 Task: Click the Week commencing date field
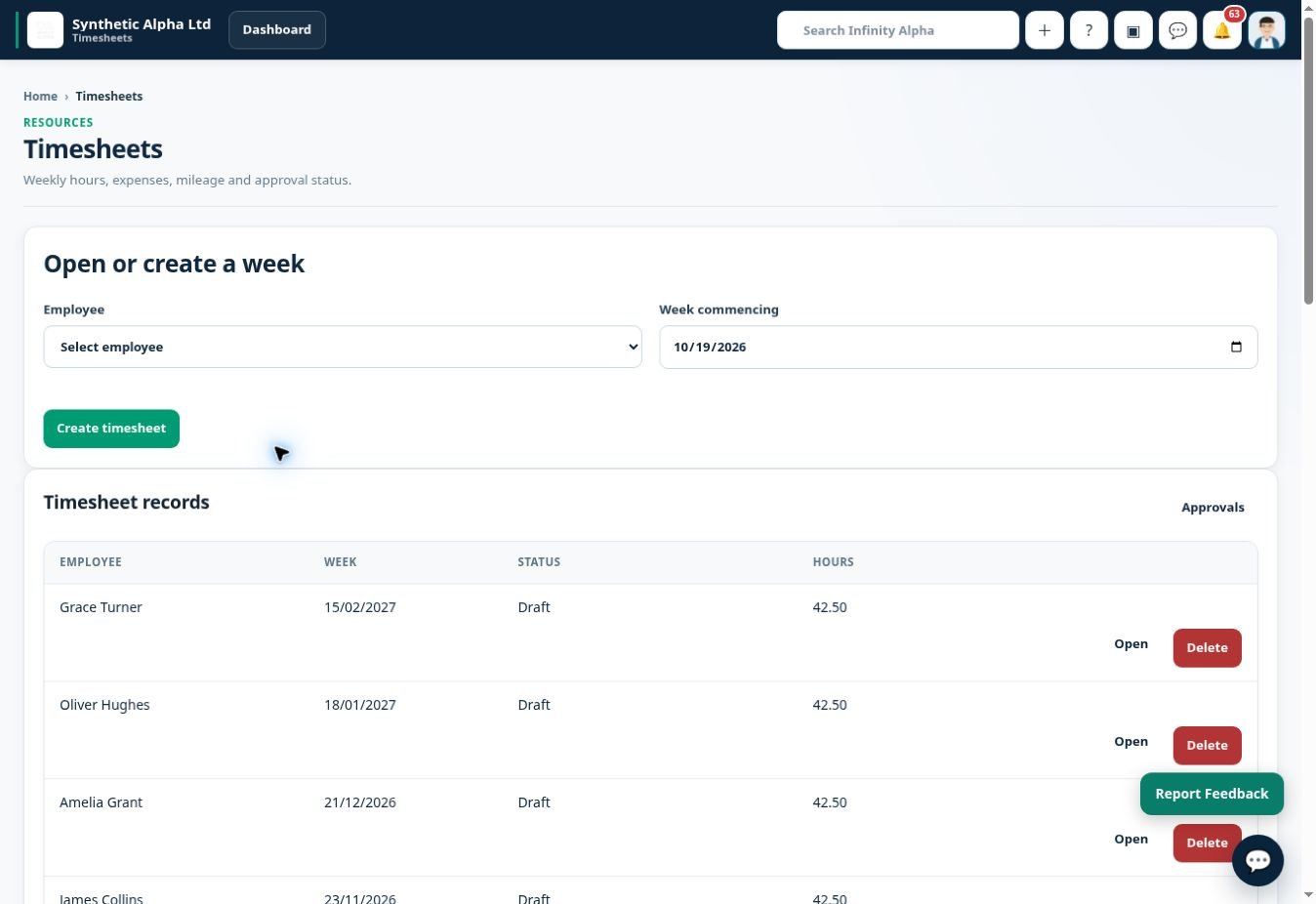pos(959,347)
